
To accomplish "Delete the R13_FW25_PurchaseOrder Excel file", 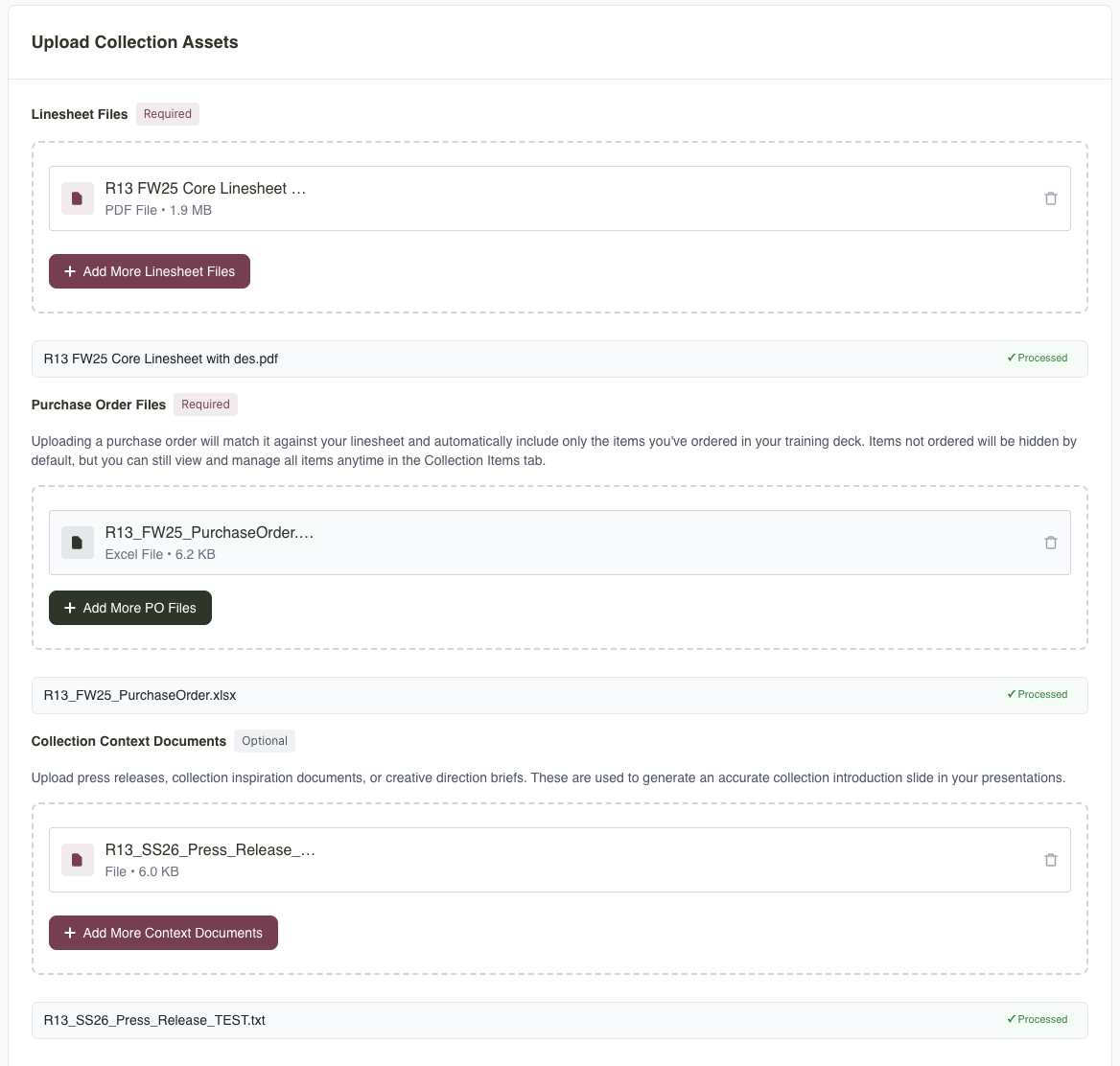I will pyautogui.click(x=1051, y=542).
